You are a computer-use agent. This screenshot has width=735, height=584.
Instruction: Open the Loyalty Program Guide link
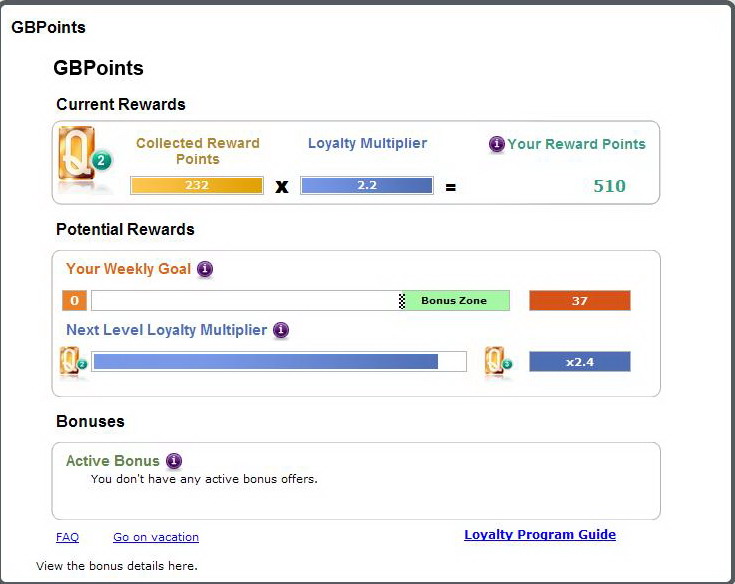[x=540, y=534]
